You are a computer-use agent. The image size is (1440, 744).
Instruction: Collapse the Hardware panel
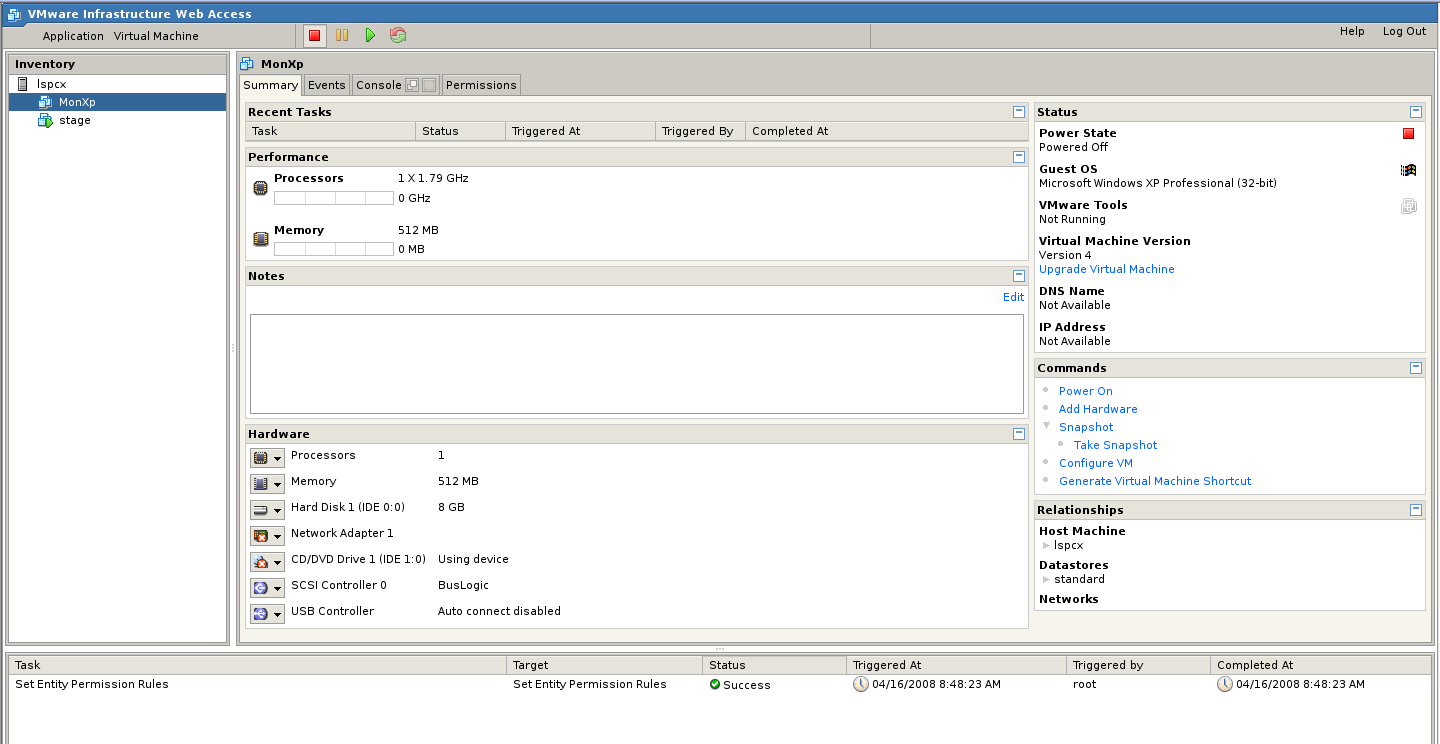click(x=1018, y=434)
